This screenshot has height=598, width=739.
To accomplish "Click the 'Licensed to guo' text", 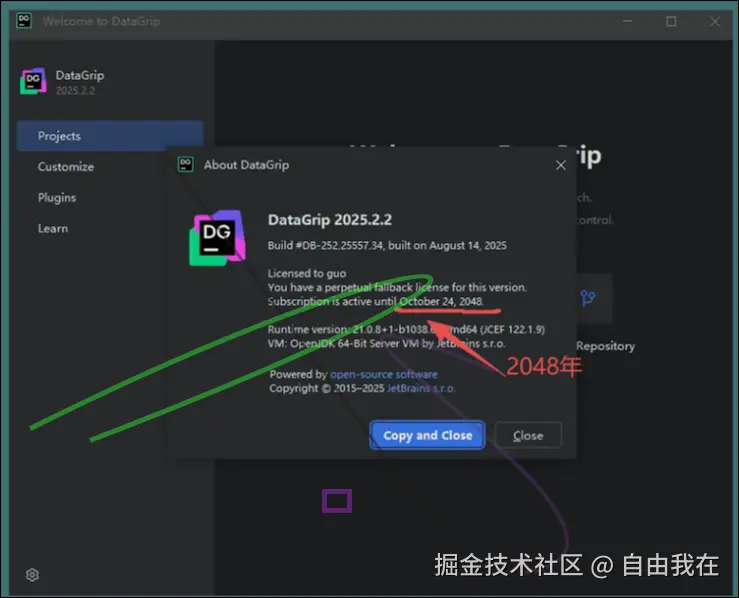I will pos(307,273).
